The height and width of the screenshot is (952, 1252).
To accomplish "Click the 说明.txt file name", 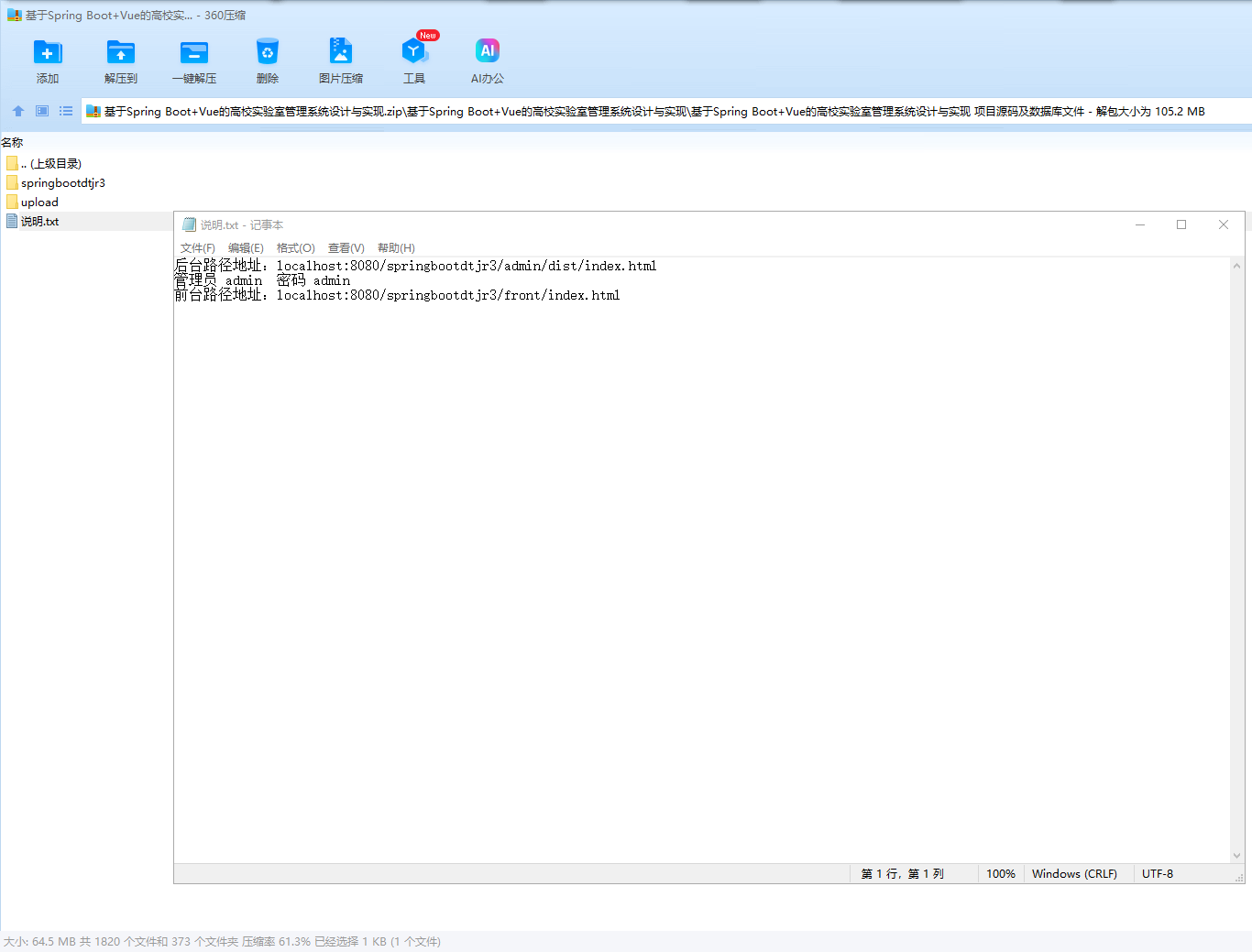I will tap(39, 221).
